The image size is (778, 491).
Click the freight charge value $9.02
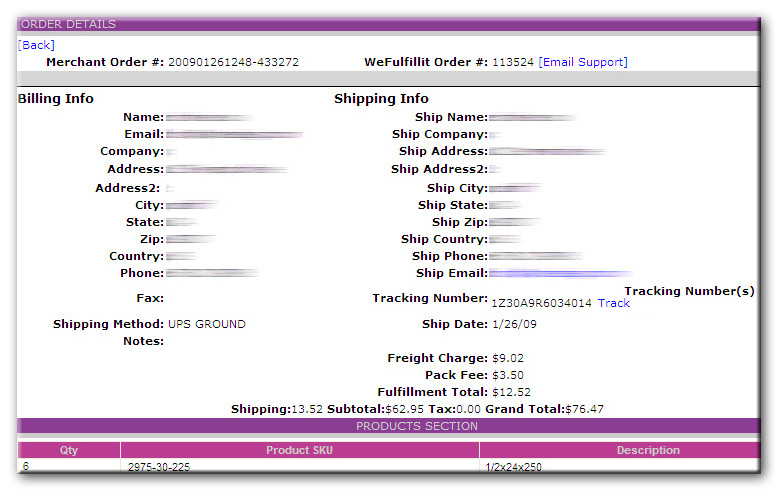508,358
